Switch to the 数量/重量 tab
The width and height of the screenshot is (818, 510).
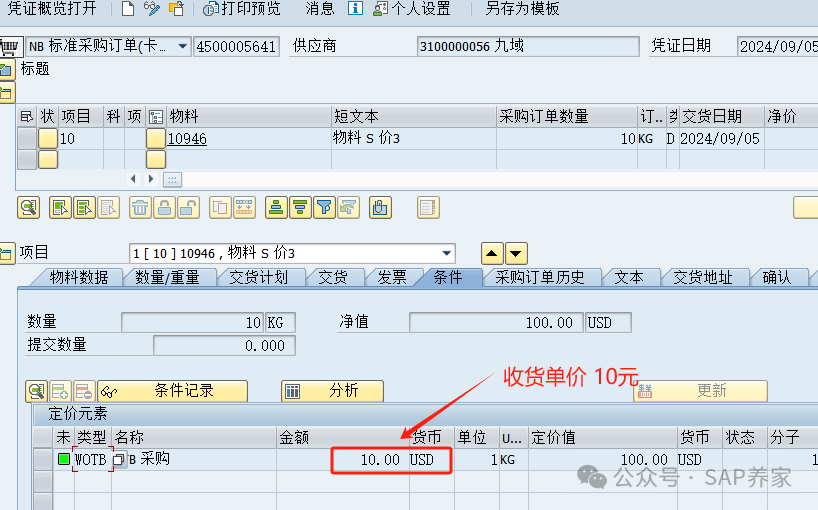click(x=167, y=277)
